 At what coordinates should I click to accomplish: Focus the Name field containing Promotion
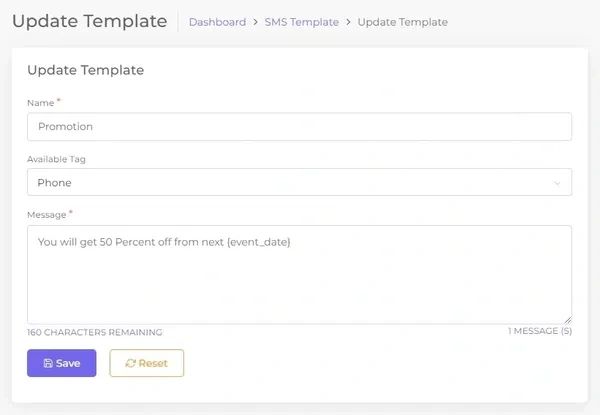(x=300, y=127)
